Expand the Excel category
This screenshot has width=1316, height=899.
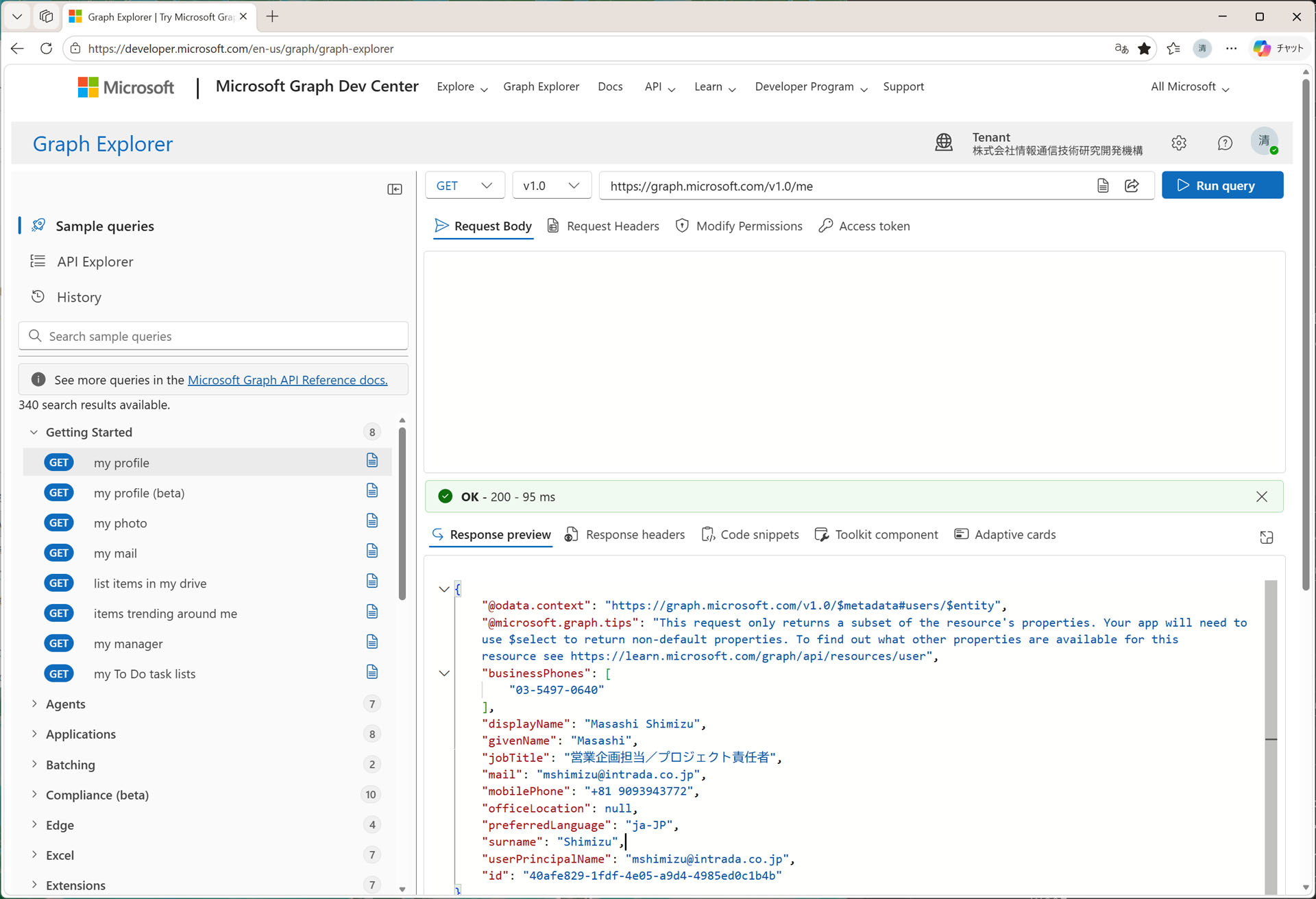(34, 854)
